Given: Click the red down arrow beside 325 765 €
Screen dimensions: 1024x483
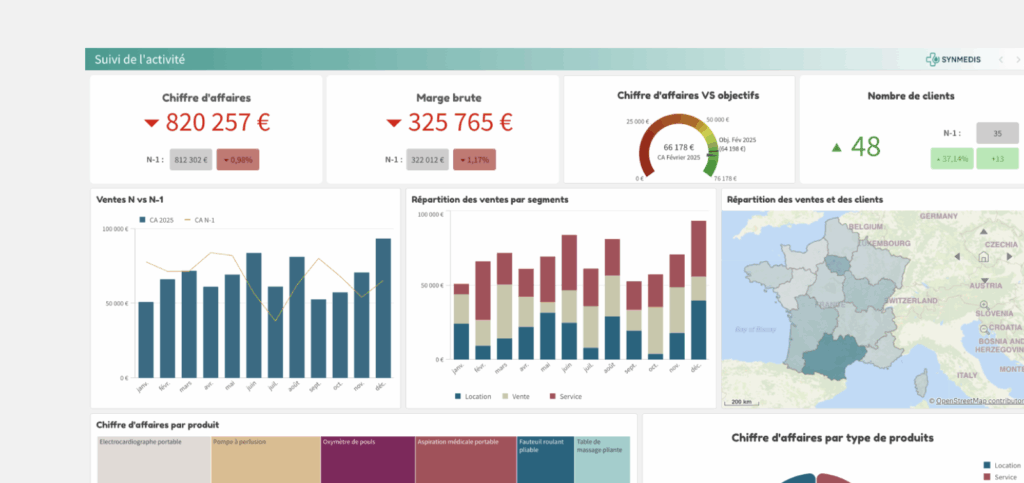Looking at the screenshot, I should click(394, 122).
